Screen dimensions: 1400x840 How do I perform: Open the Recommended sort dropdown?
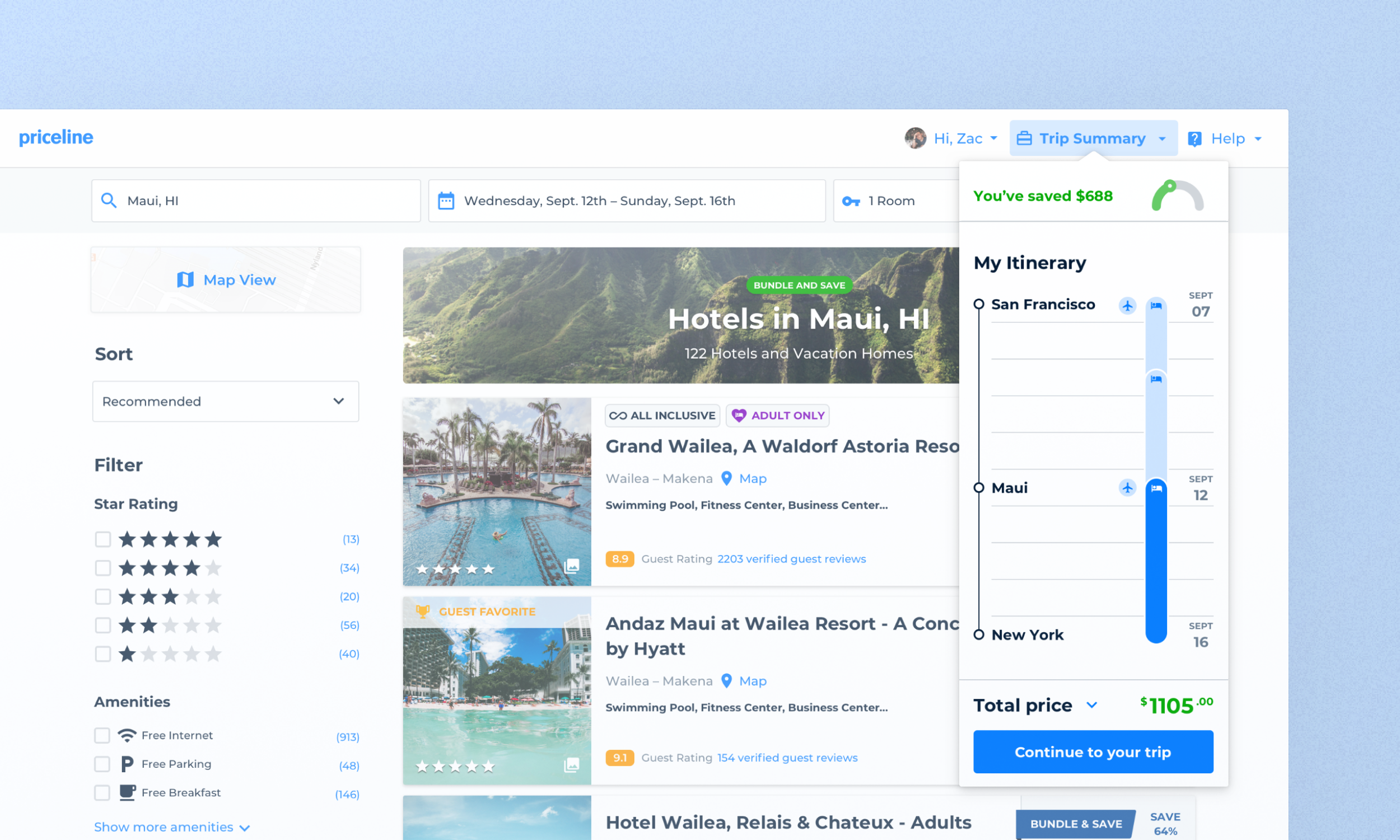[x=225, y=402]
